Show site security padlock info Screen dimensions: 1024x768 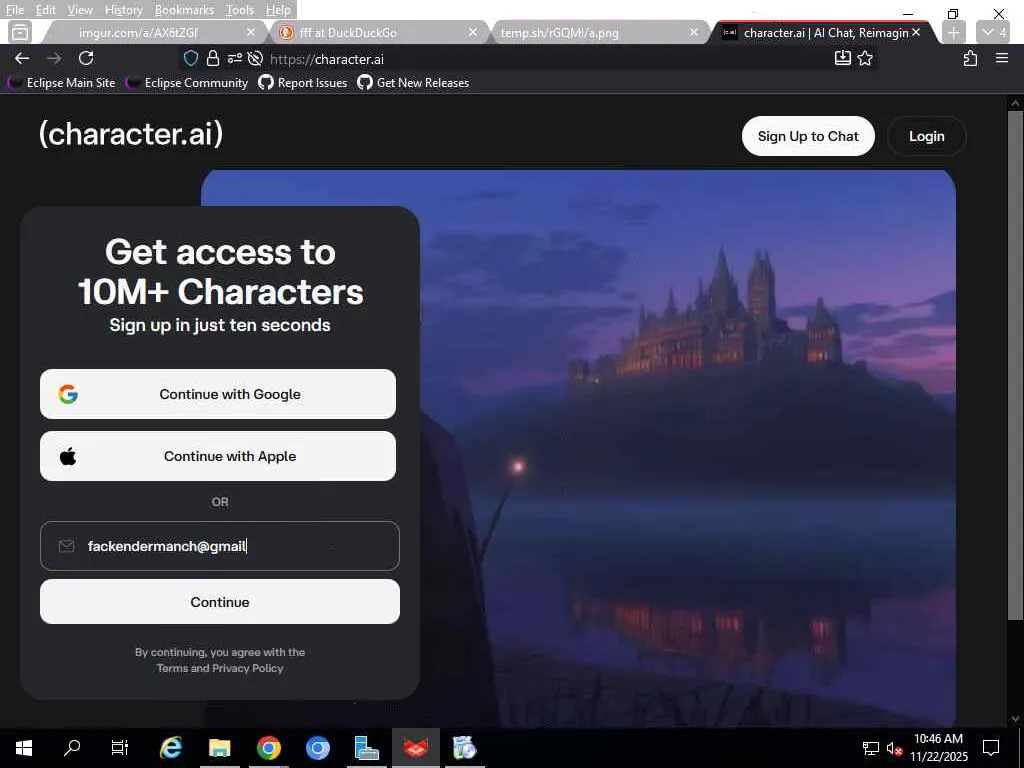pyautogui.click(x=213, y=59)
